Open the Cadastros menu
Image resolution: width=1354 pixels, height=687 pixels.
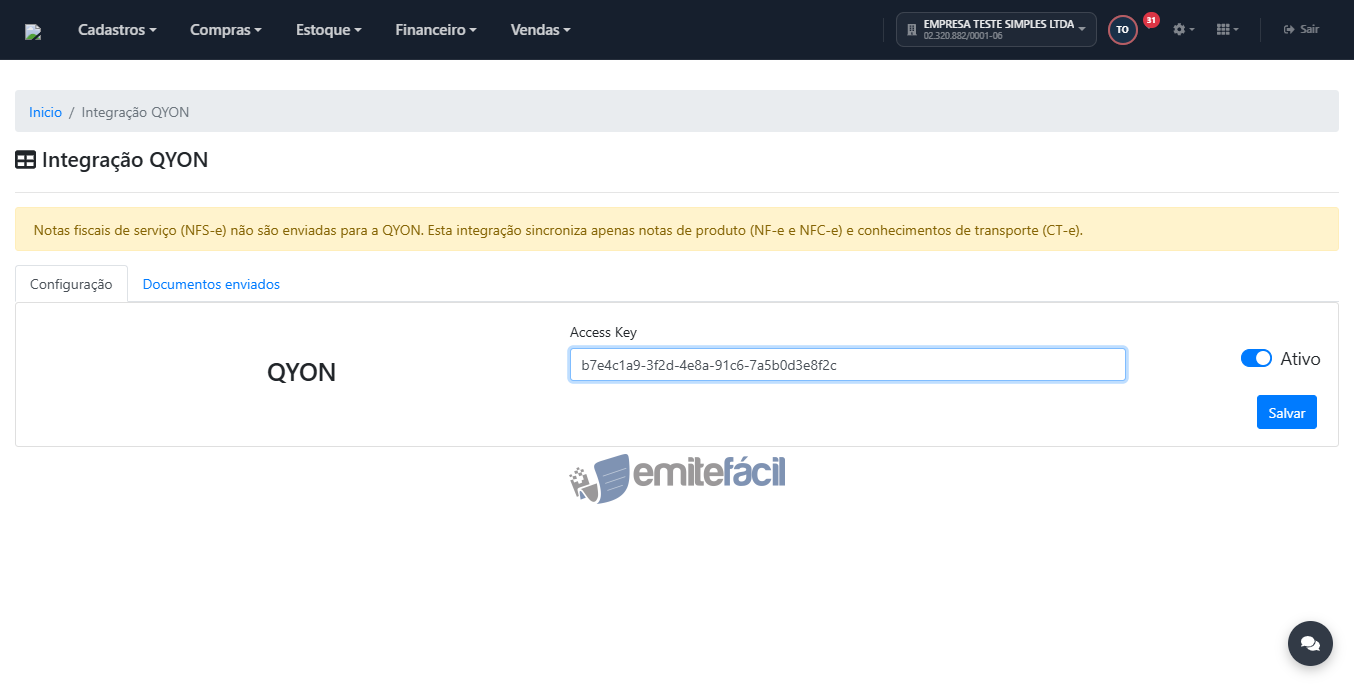[x=117, y=30]
